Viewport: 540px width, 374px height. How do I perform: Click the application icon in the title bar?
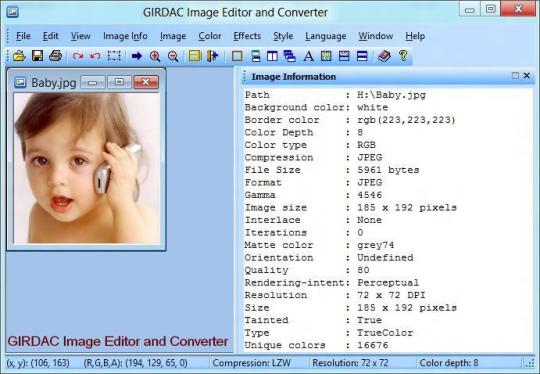click(x=12, y=12)
